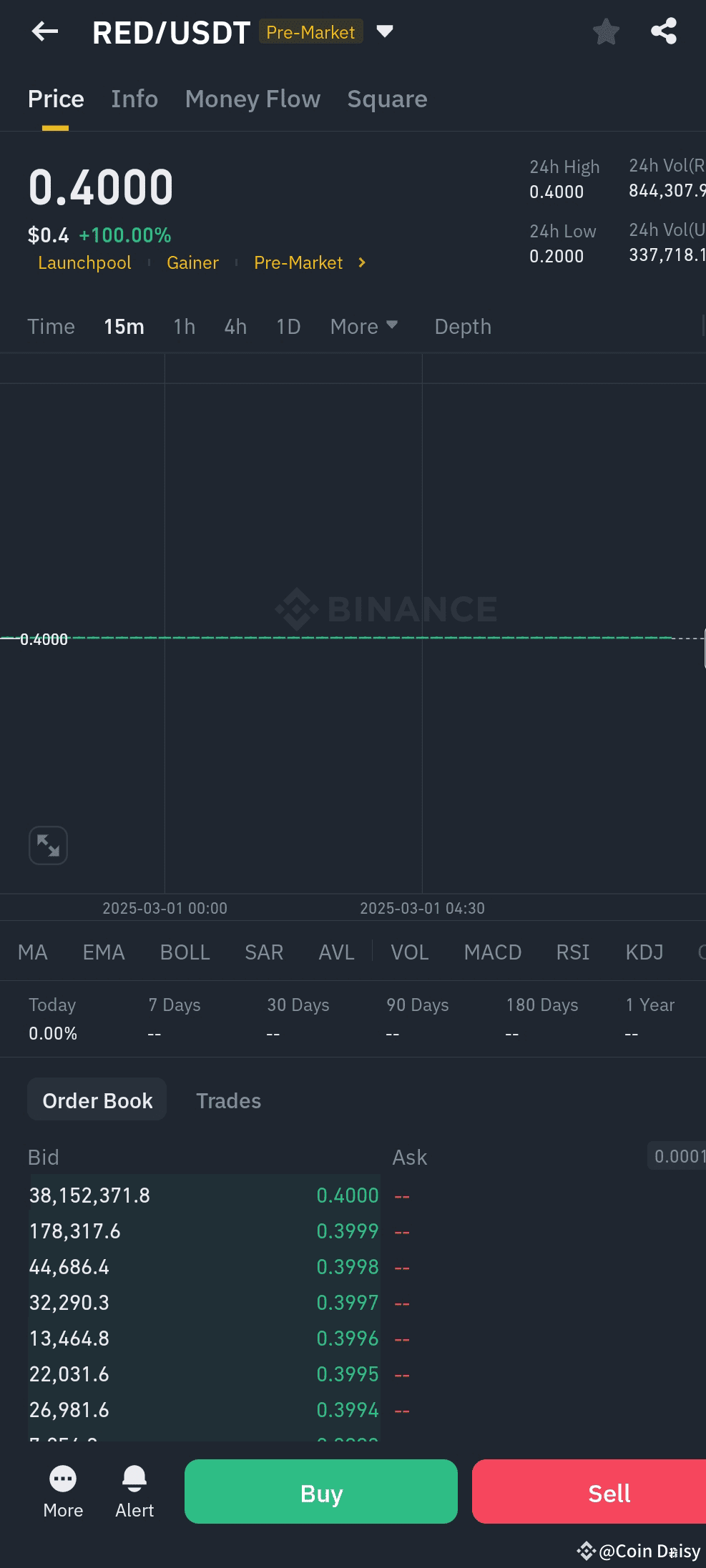Open the Trades tab

(228, 1100)
